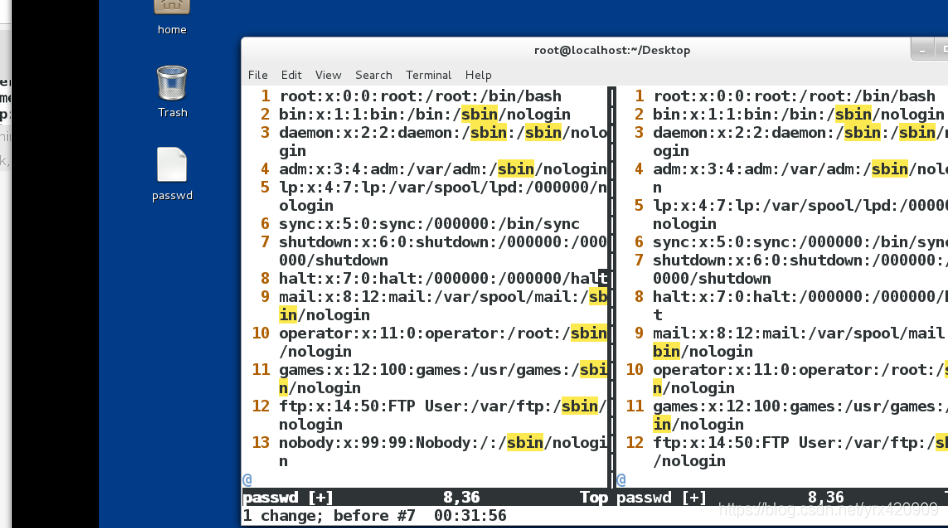This screenshot has height=528, width=948.
Task: Click left pane line 1 root:x:0:0 text
Action: pos(420,96)
